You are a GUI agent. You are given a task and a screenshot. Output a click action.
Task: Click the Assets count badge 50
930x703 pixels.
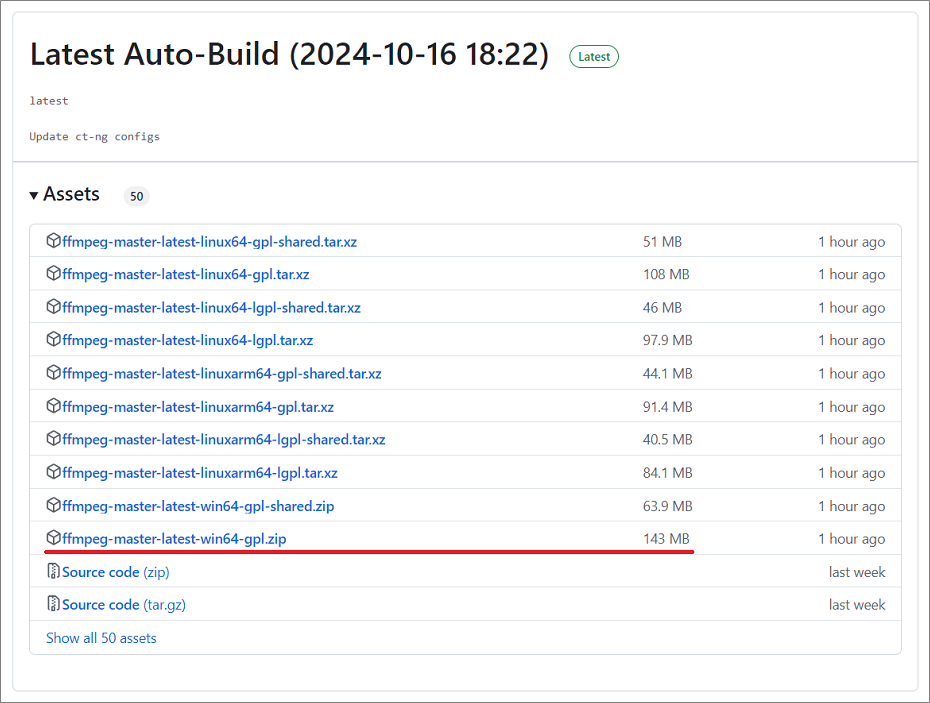(x=136, y=196)
